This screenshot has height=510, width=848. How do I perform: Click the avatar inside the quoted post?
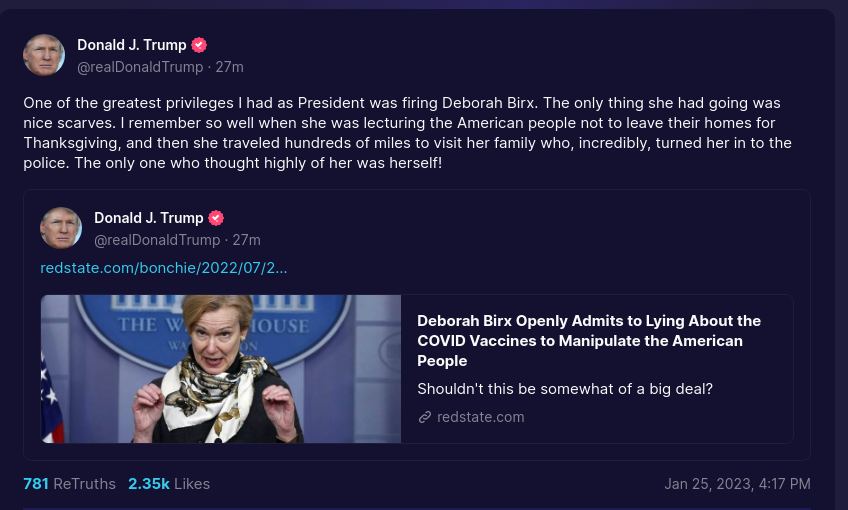(61, 228)
